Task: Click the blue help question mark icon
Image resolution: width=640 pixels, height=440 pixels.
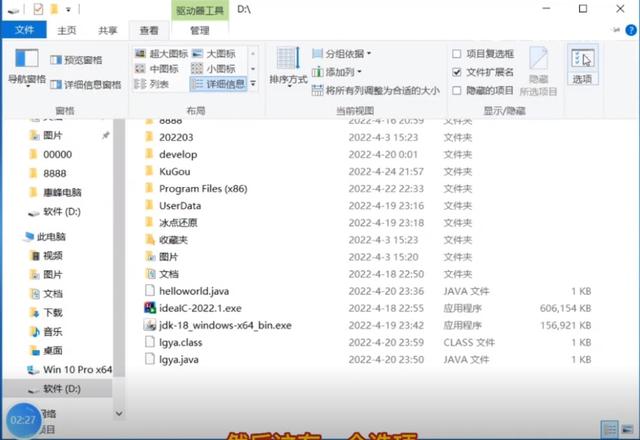Action: (631, 30)
